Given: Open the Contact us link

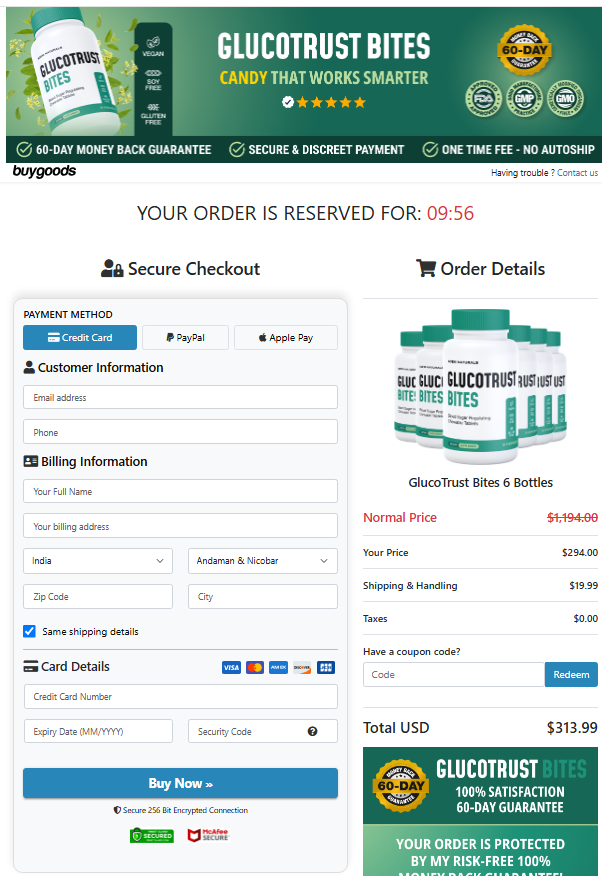Looking at the screenshot, I should (577, 172).
